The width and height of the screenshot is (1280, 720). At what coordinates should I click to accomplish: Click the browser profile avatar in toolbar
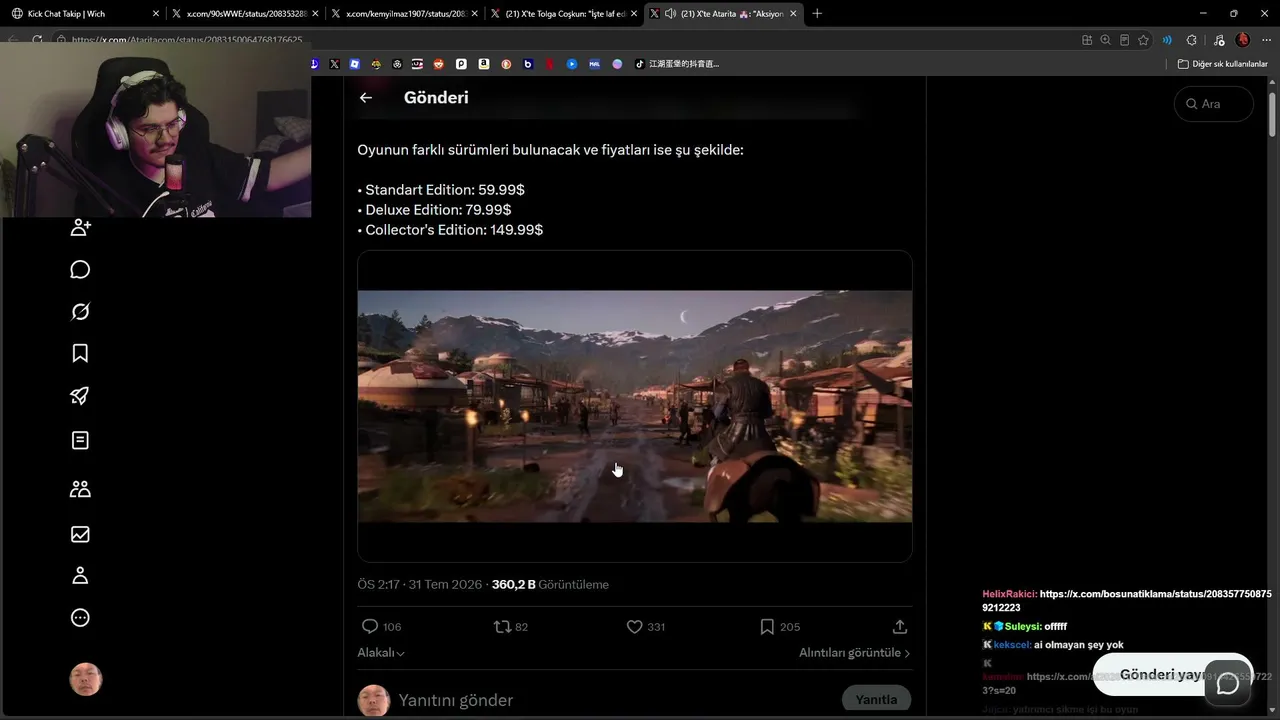(1243, 40)
